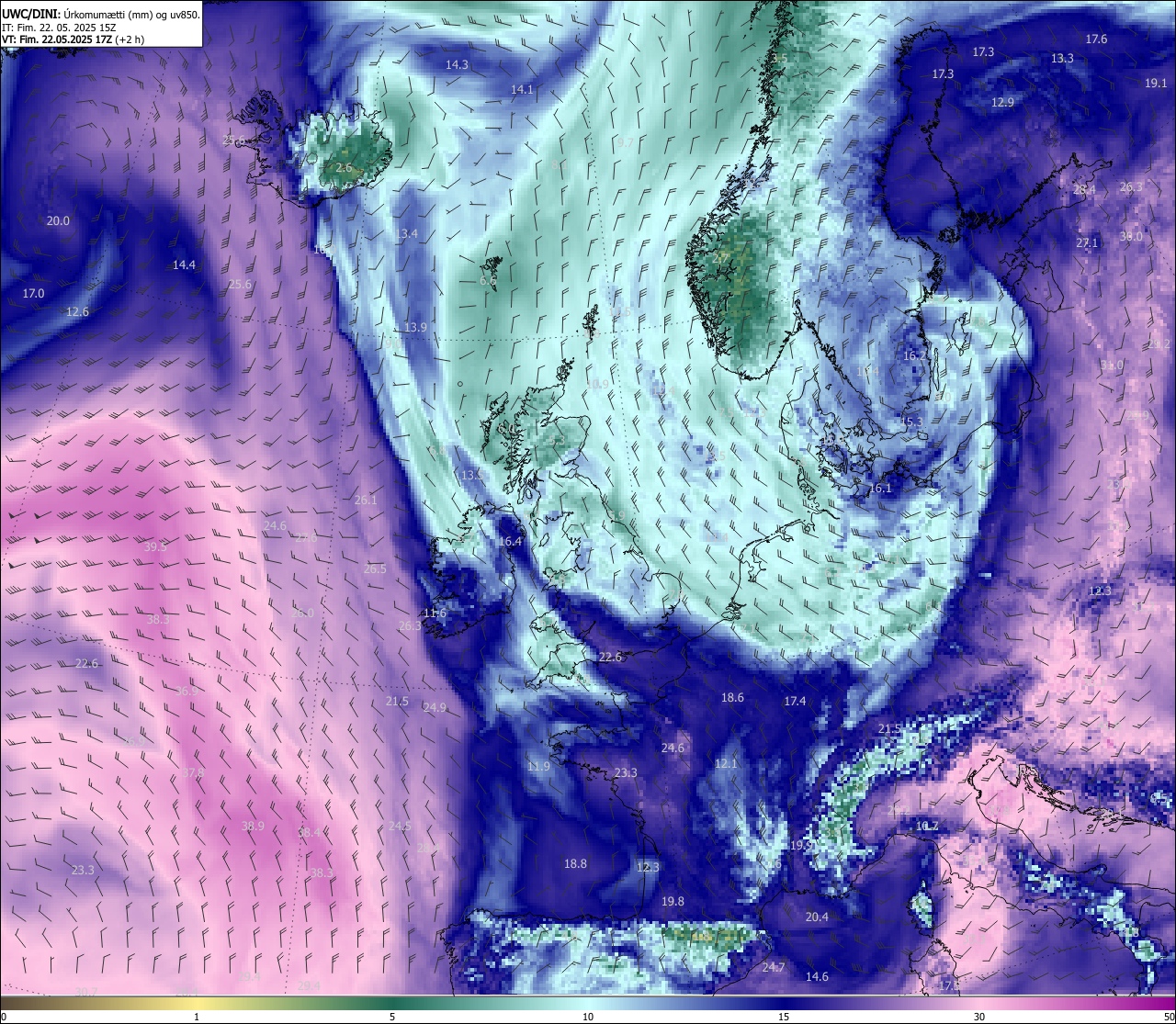
Task: Click the 2.6 value over Iceland
Action: pos(345,168)
